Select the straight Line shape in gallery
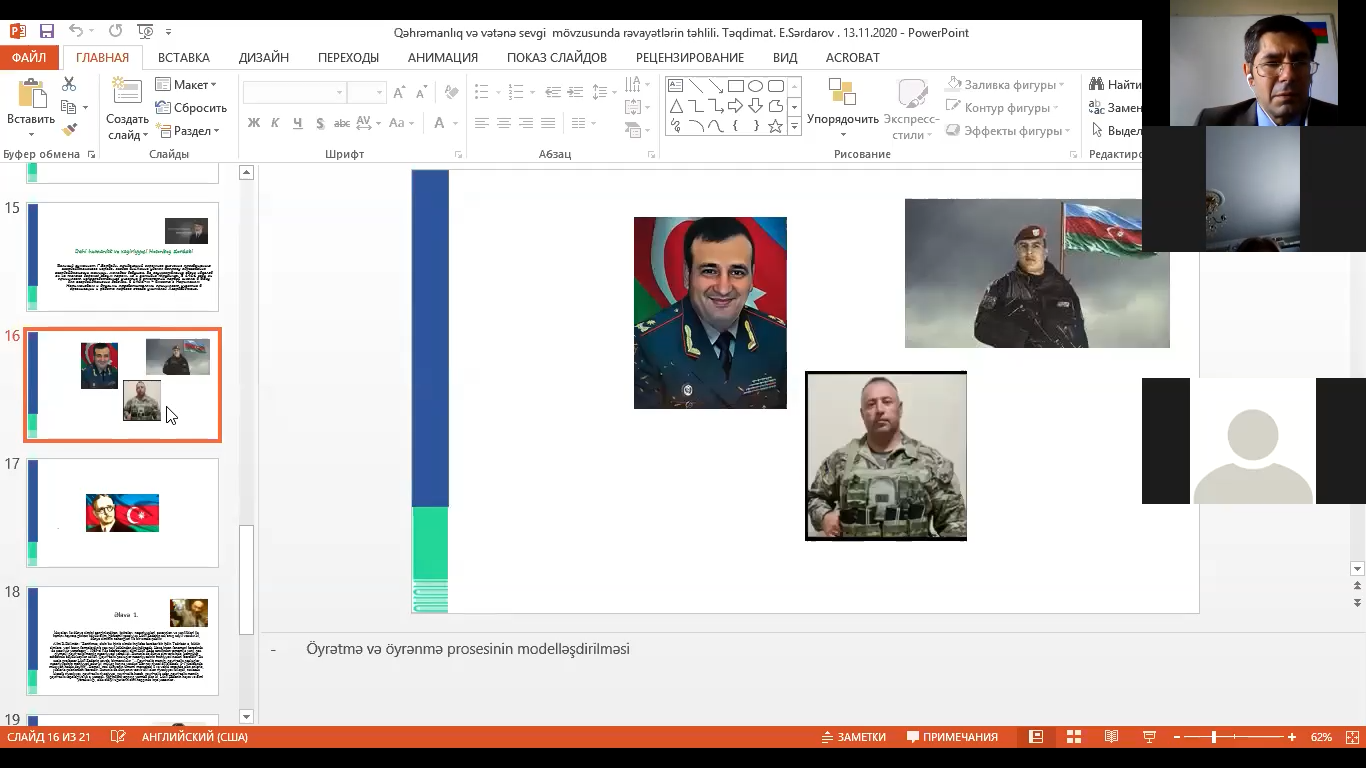This screenshot has width=1366, height=768. [x=695, y=86]
